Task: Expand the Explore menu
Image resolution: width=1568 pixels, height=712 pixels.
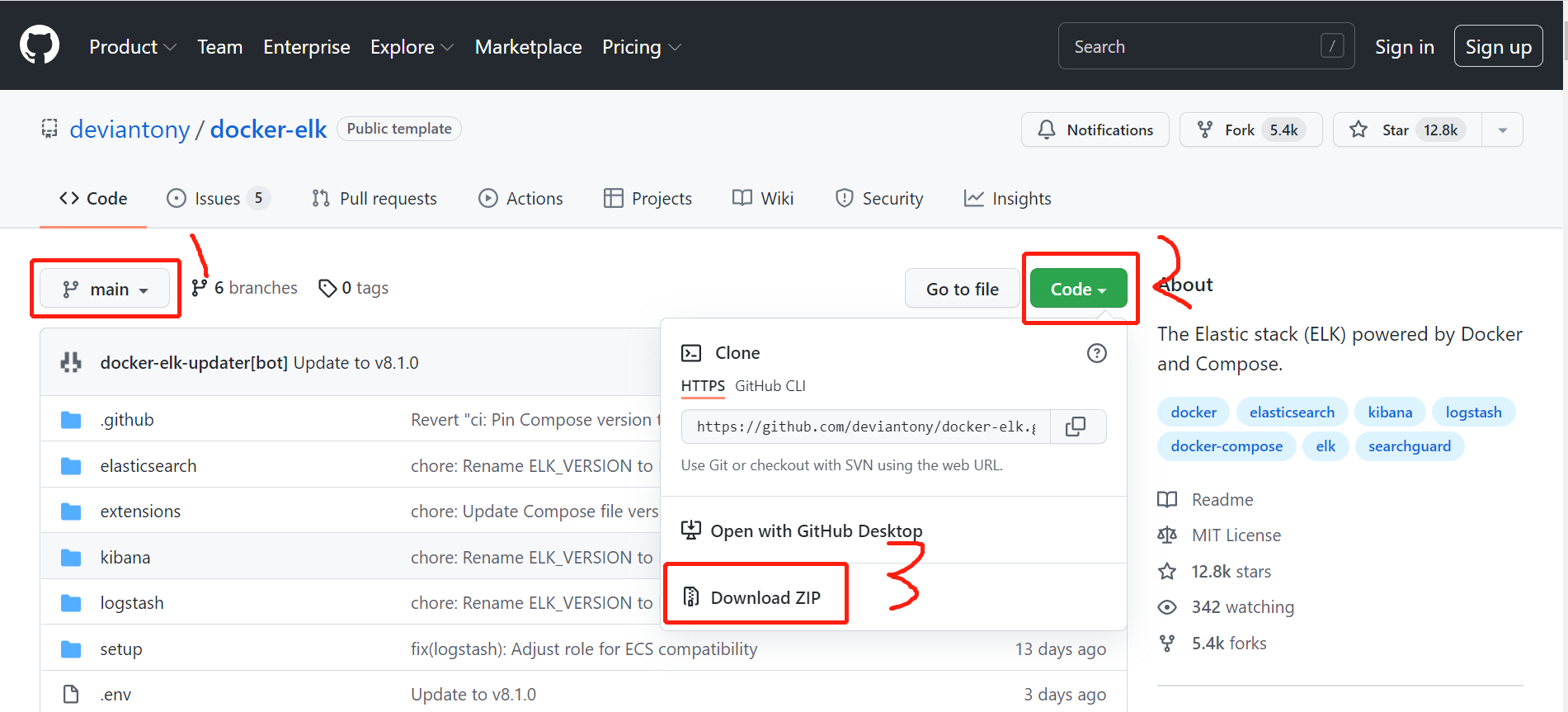Action: coord(412,47)
